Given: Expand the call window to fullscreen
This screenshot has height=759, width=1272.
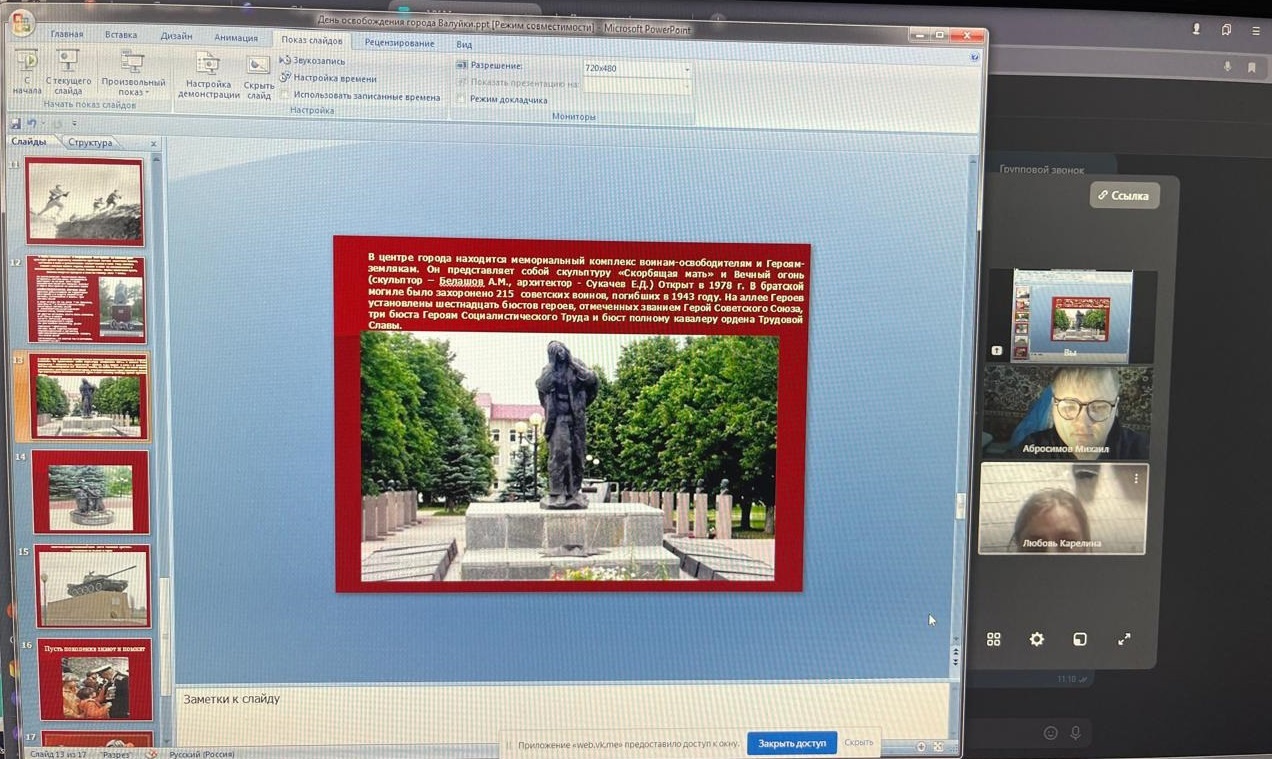Looking at the screenshot, I should click(x=1124, y=639).
